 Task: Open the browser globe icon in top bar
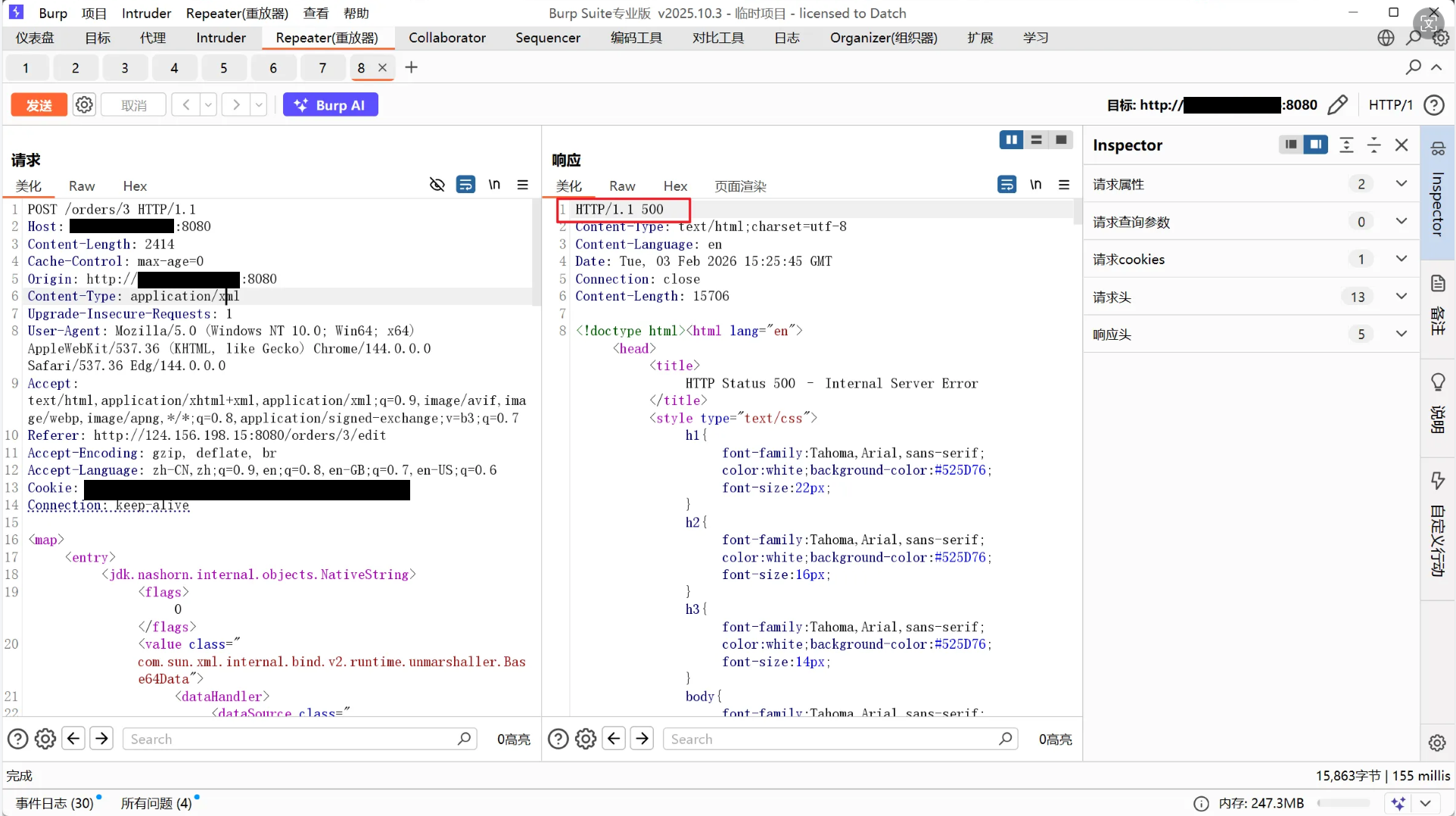click(x=1386, y=38)
